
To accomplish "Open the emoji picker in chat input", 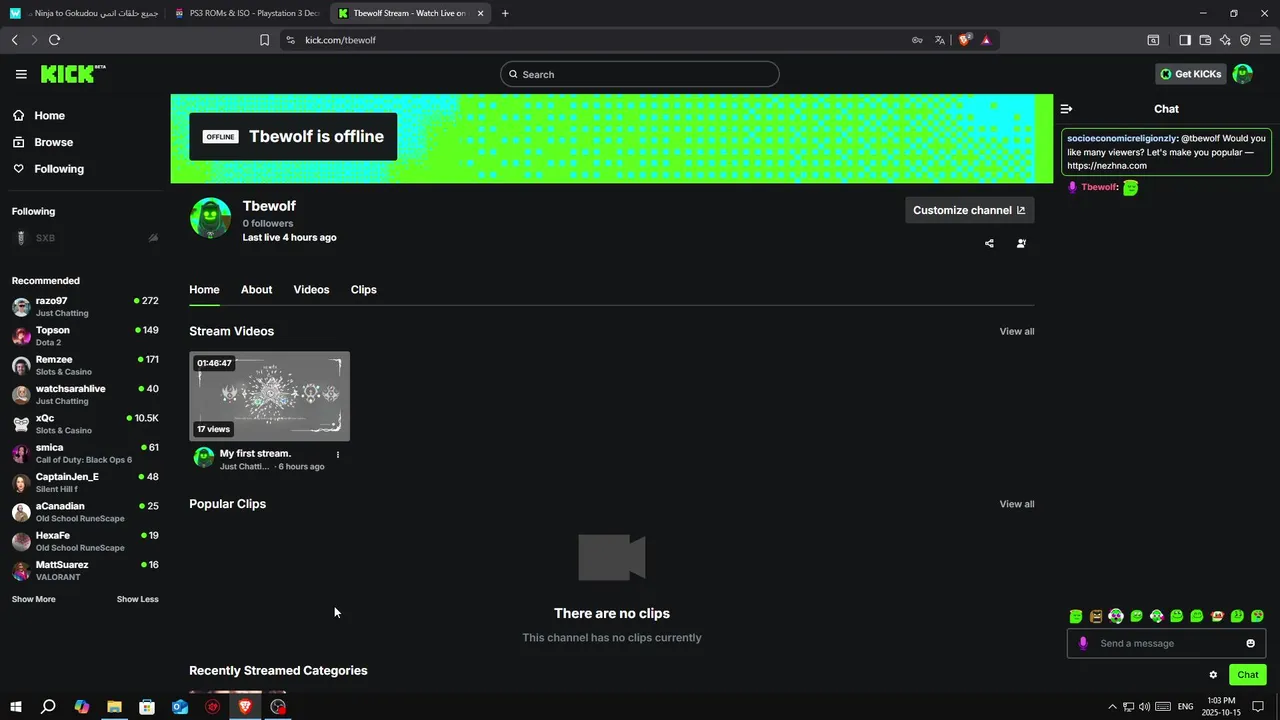I will click(1250, 643).
